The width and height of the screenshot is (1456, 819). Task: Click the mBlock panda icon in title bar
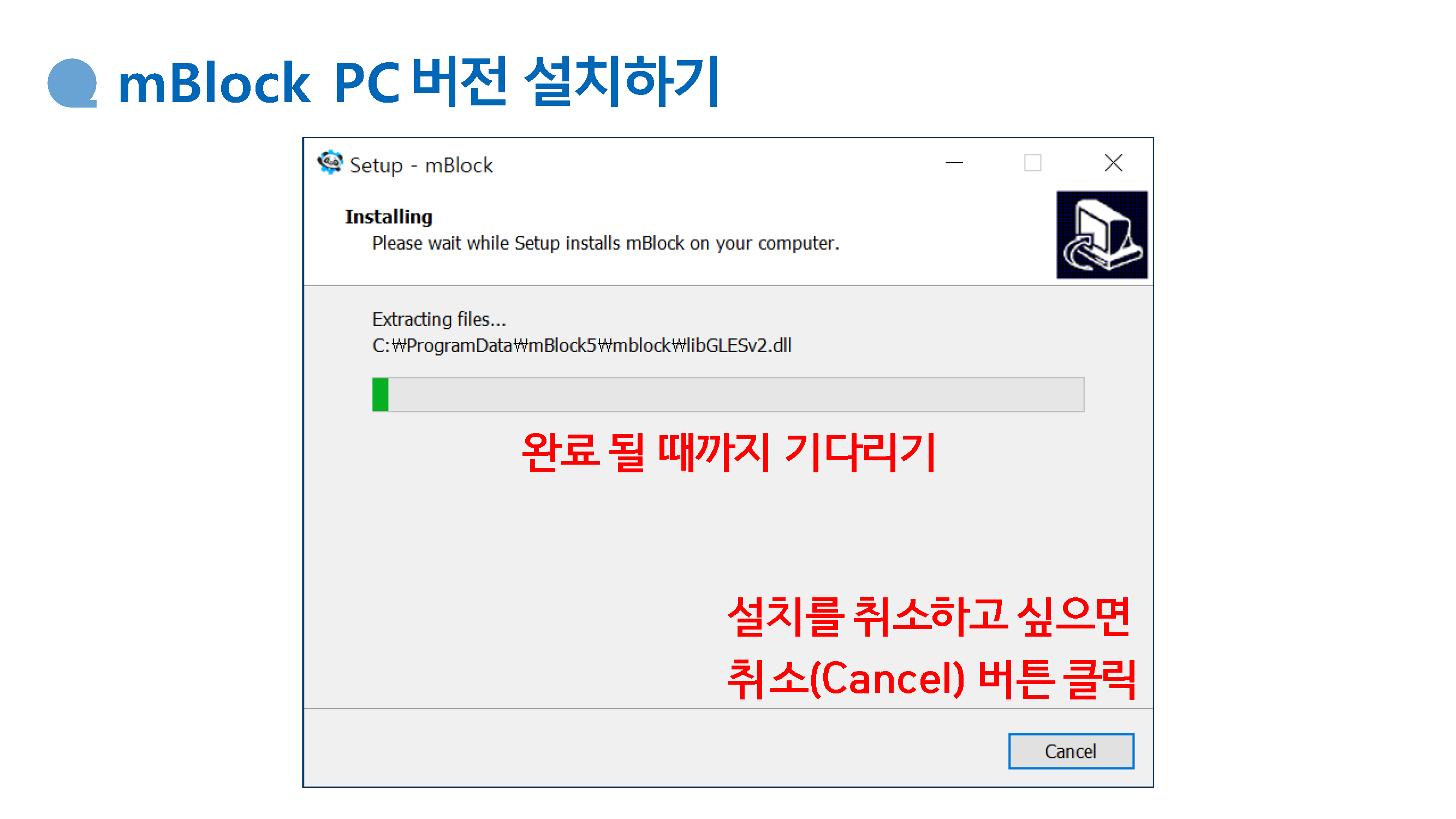pyautogui.click(x=330, y=163)
